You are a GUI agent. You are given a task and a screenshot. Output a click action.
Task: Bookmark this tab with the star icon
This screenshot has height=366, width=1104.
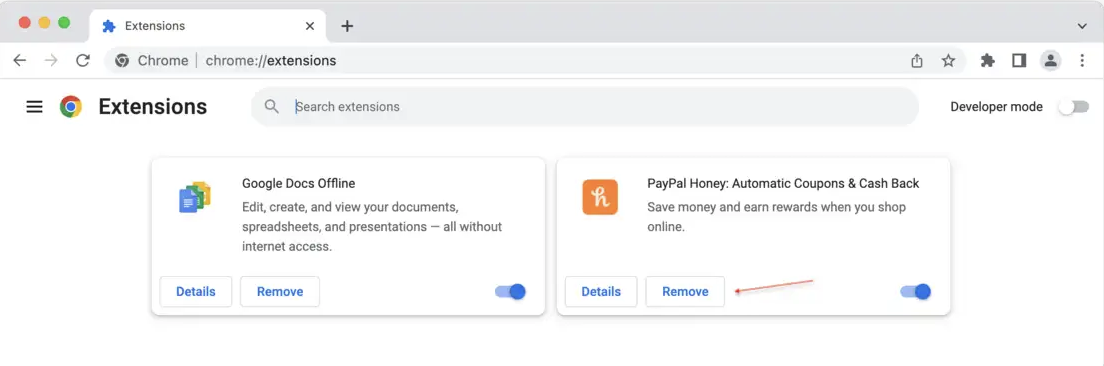coord(948,61)
